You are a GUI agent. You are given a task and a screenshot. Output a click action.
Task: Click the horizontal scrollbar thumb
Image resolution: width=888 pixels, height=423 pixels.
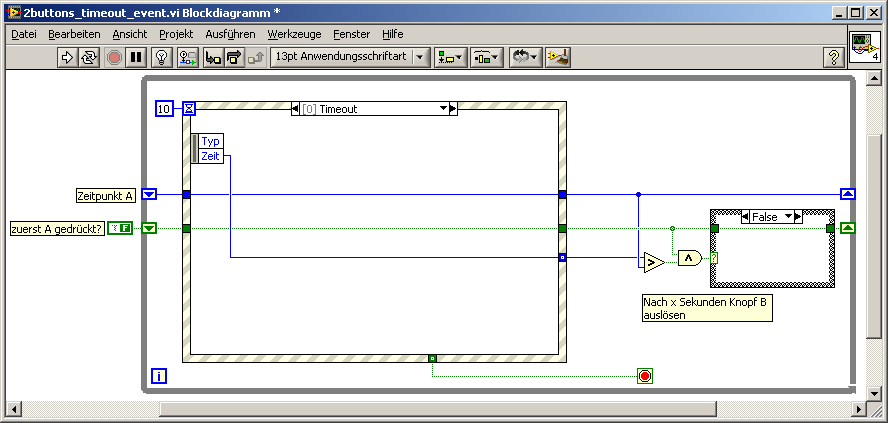click(x=439, y=408)
